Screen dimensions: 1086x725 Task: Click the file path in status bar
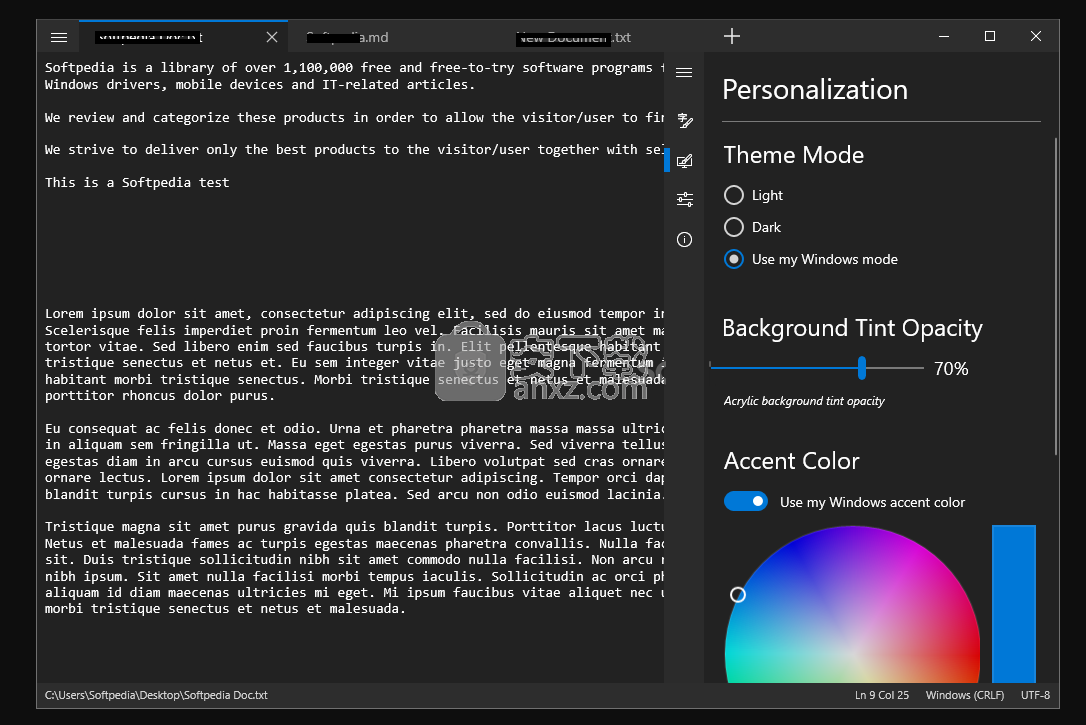pos(157,695)
